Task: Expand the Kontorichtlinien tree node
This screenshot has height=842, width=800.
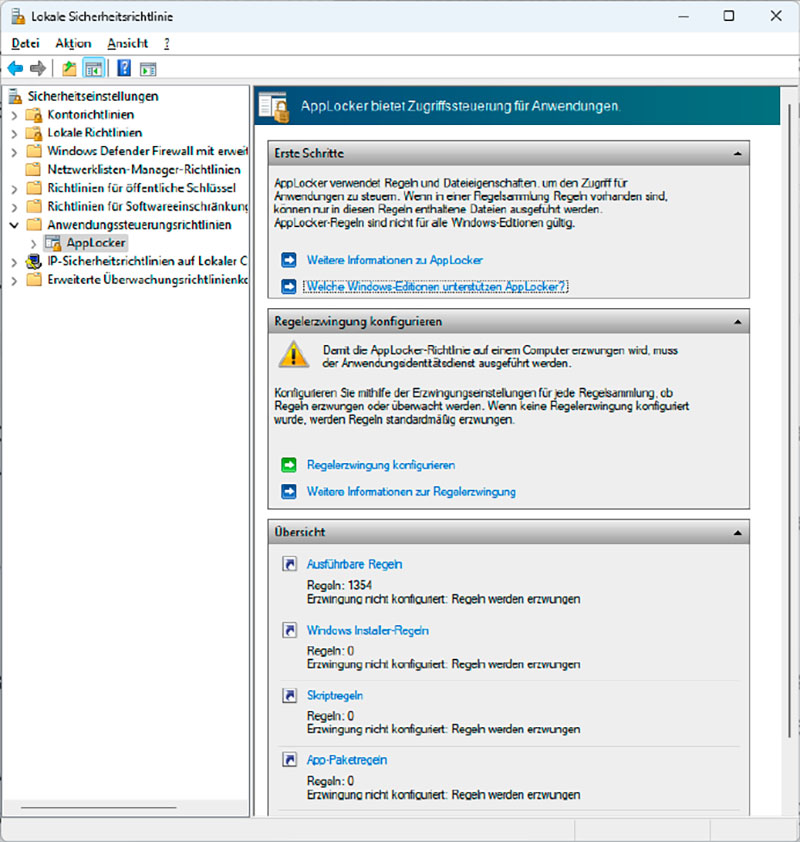Action: (14, 114)
